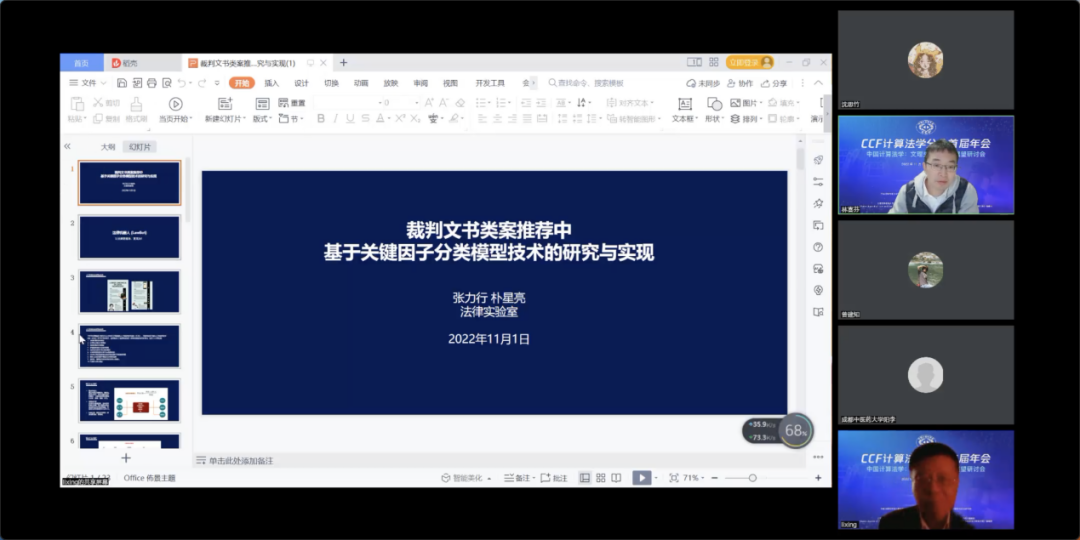This screenshot has width=1080, height=540.
Task: Click the print icon in quick toolbar
Action: click(x=152, y=83)
